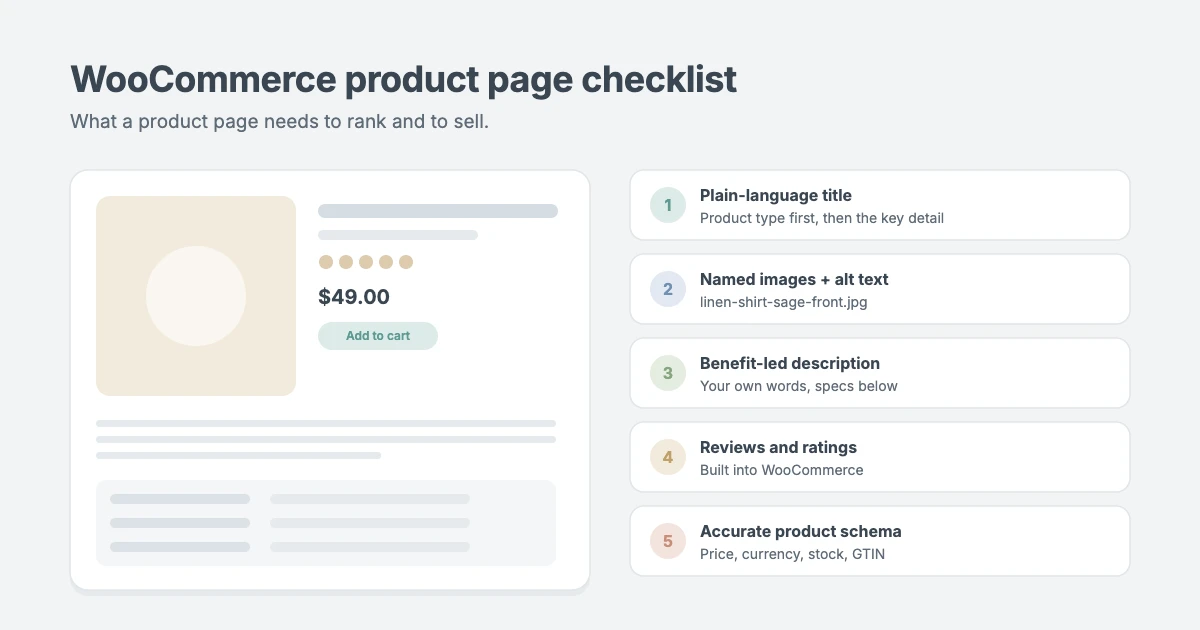Select the number 1 circle badge
This screenshot has height=630, width=1200.
668,205
